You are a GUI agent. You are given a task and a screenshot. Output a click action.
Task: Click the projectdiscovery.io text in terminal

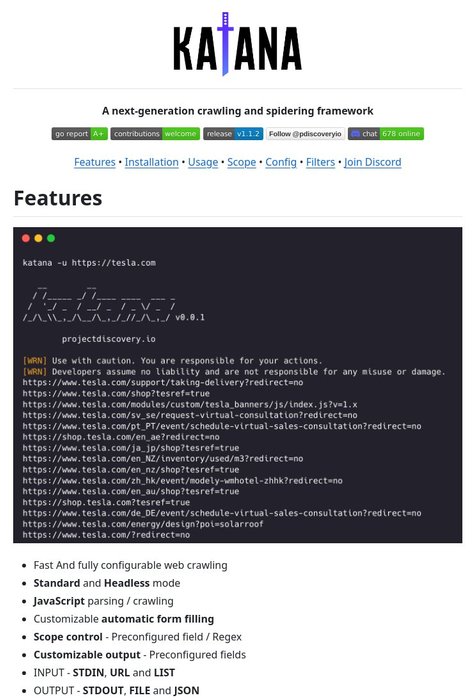(x=109, y=339)
